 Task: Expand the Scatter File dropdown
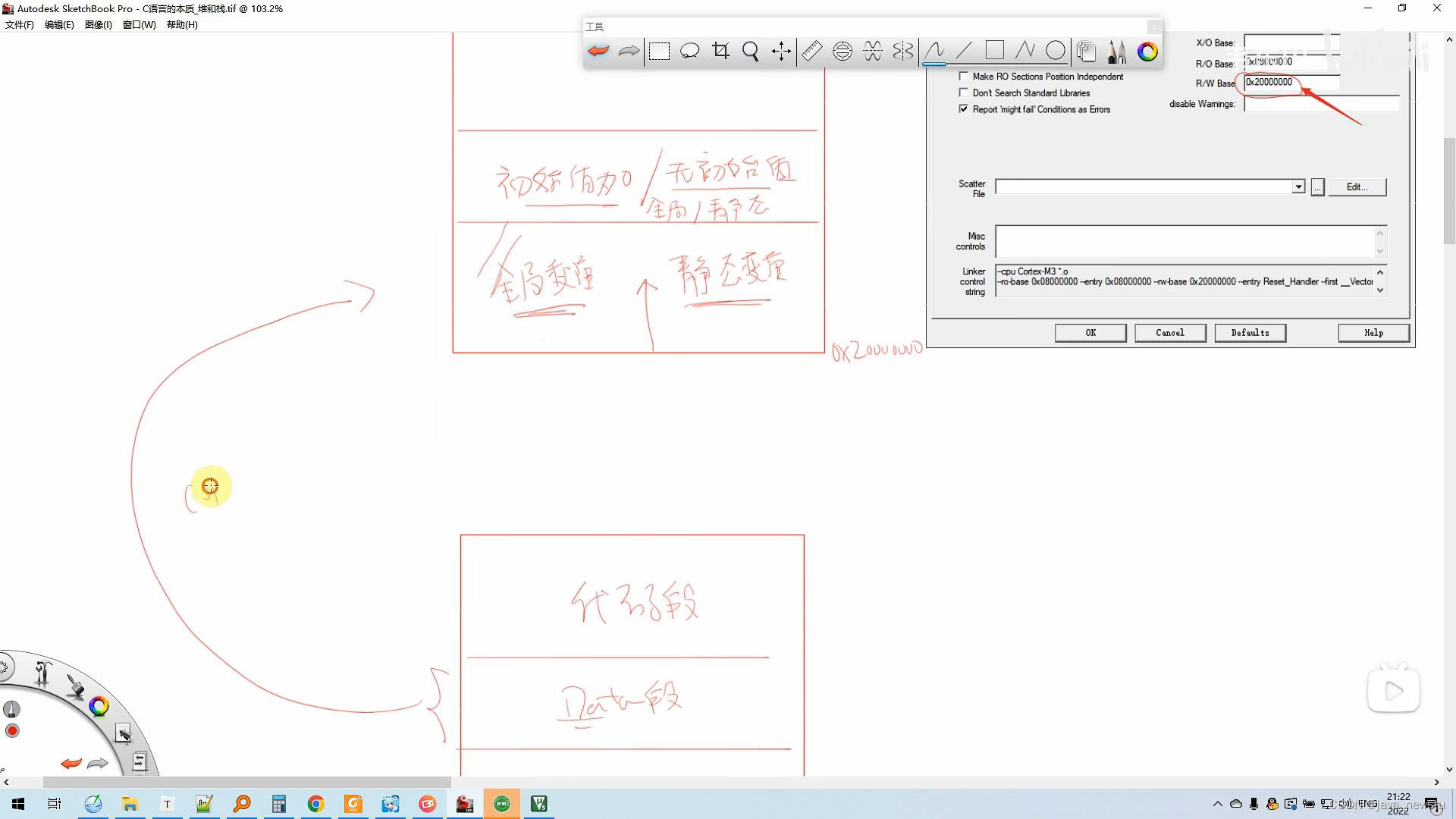(x=1298, y=187)
